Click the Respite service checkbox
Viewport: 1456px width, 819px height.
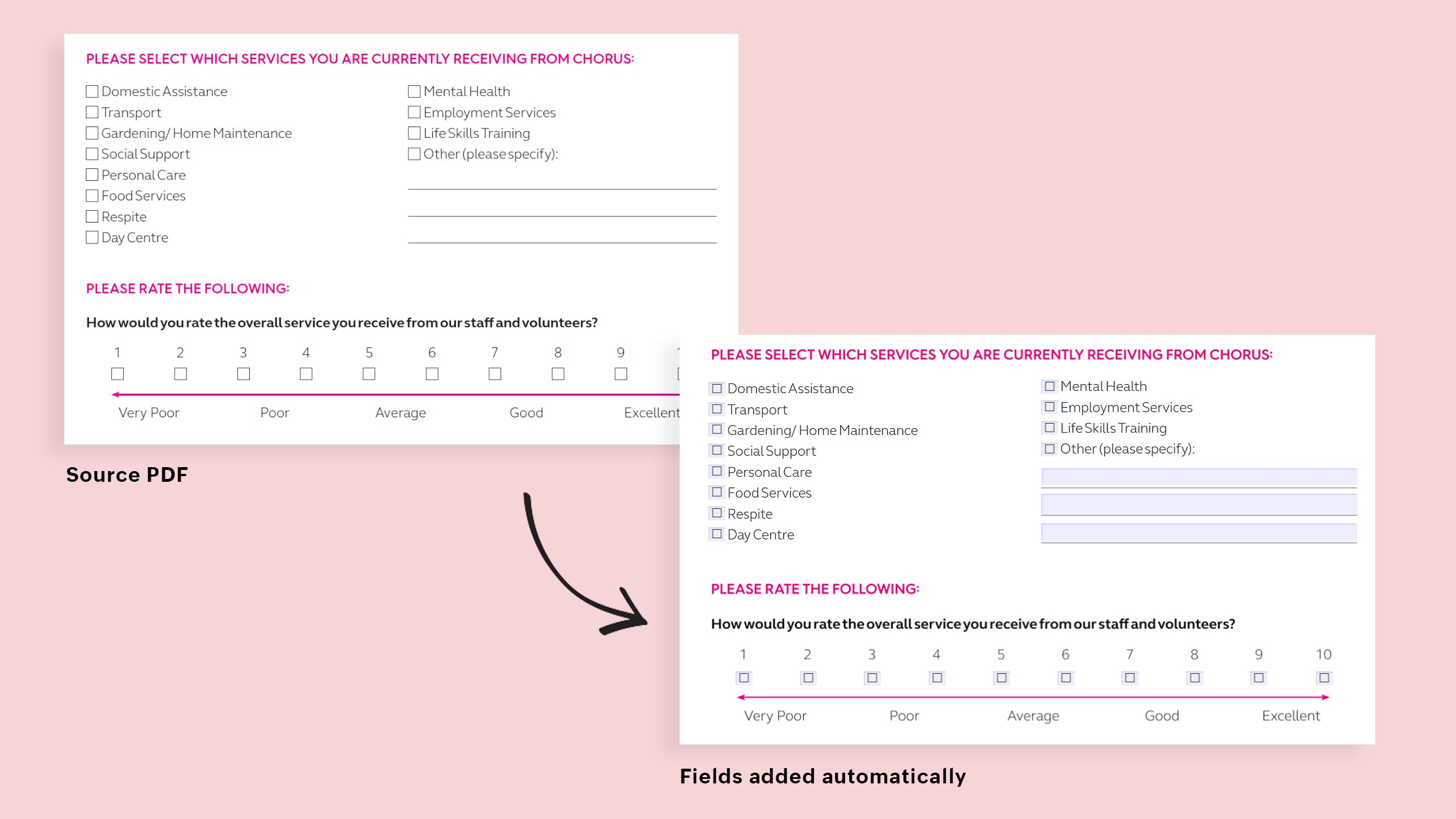[x=717, y=512]
